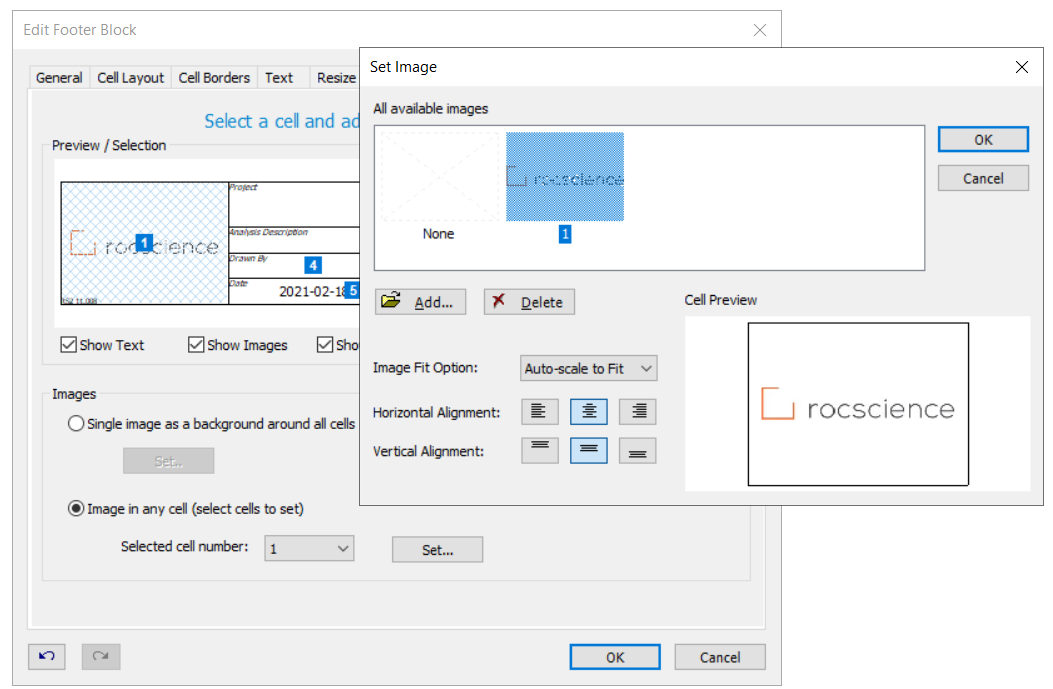Toggle the Show Images checkbox
1053x689 pixels.
196,344
